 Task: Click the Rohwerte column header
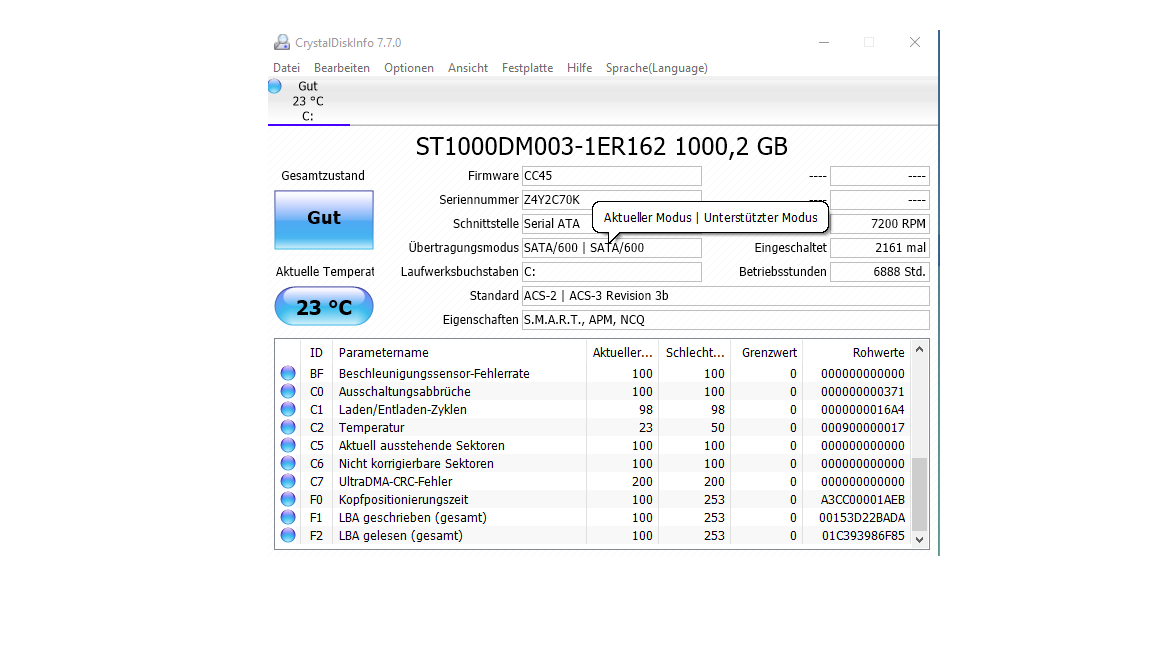[857, 353]
